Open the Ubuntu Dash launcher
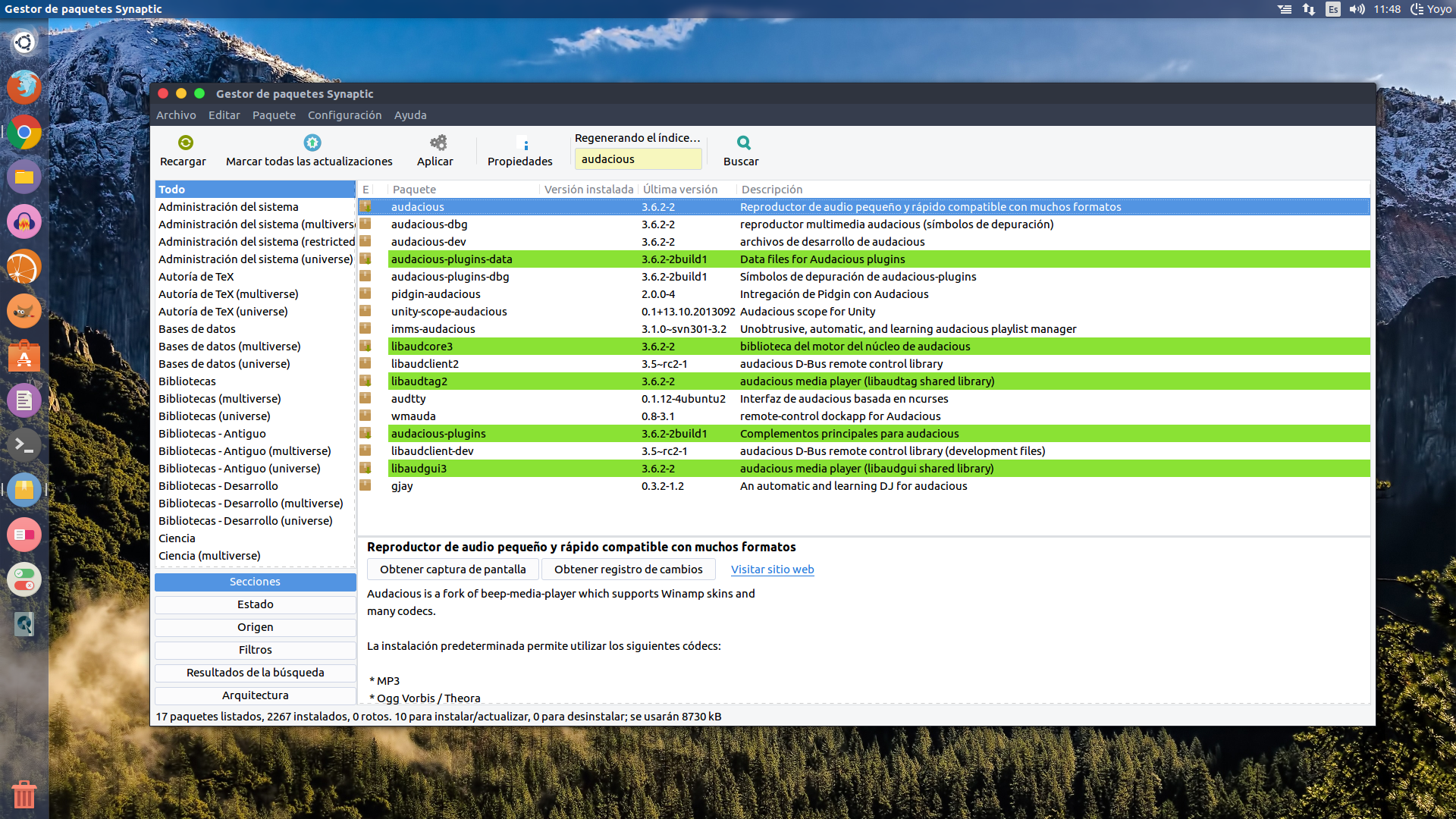The height and width of the screenshot is (819, 1456). pyautogui.click(x=24, y=42)
